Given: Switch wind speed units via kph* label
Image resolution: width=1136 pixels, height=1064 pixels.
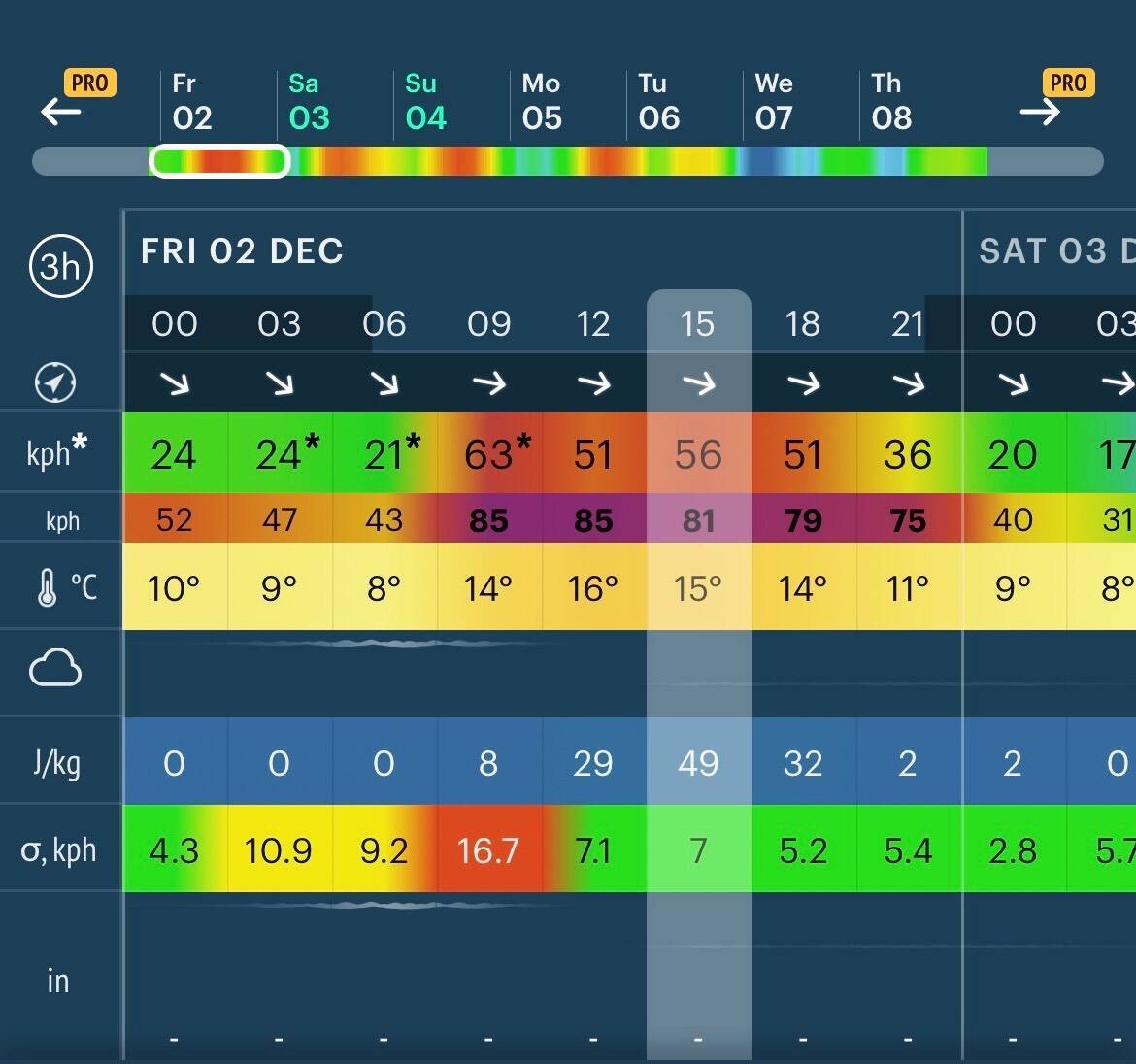Looking at the screenshot, I should tap(56, 452).
